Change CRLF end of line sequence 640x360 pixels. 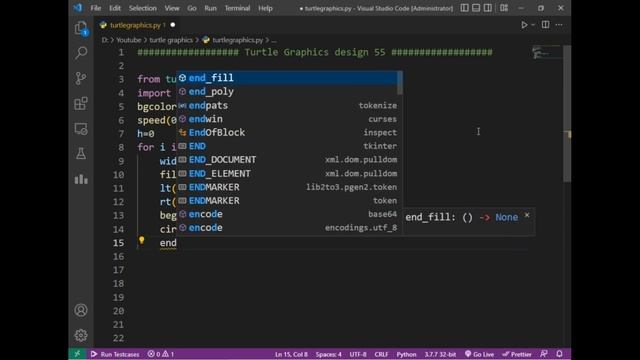(381, 354)
